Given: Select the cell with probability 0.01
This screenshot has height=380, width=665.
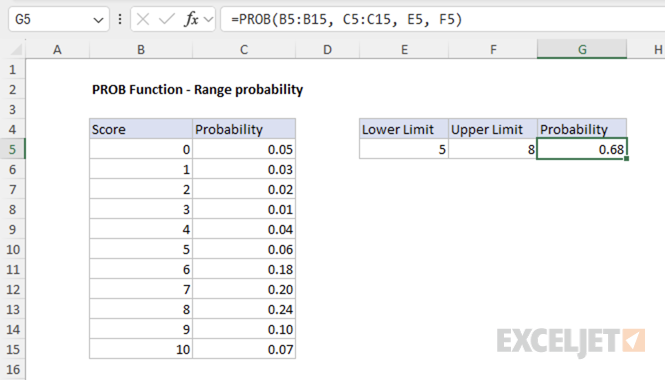Looking at the screenshot, I should [244, 209].
